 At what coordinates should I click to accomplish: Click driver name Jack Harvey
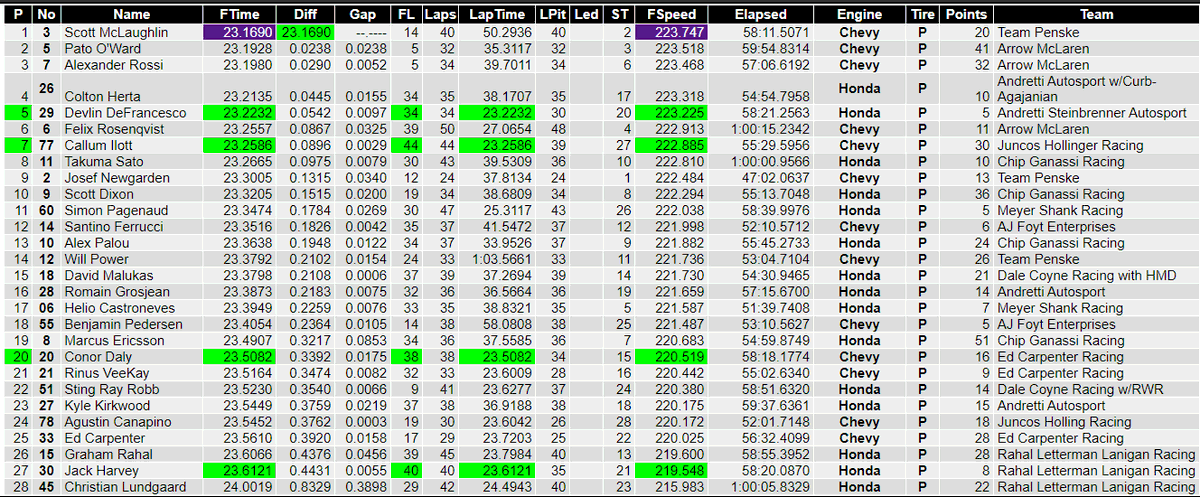(x=101, y=470)
